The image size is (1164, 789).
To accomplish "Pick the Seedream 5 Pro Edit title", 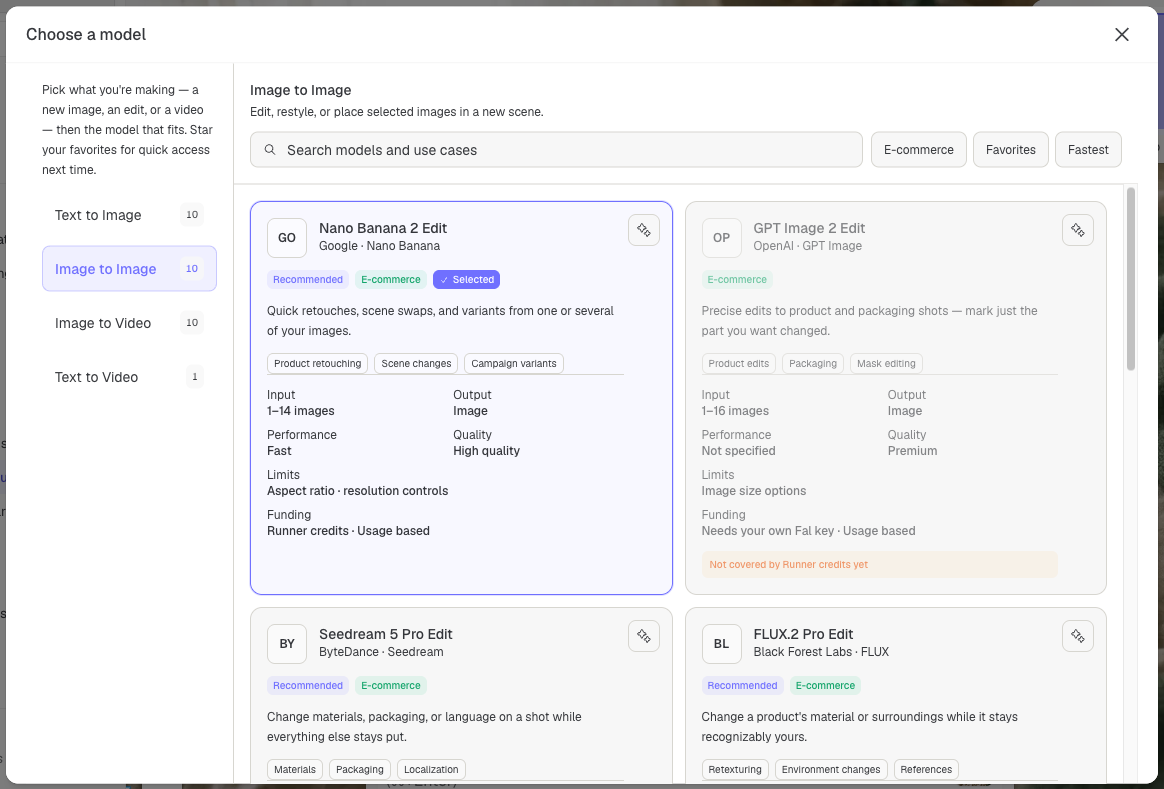I will point(385,634).
